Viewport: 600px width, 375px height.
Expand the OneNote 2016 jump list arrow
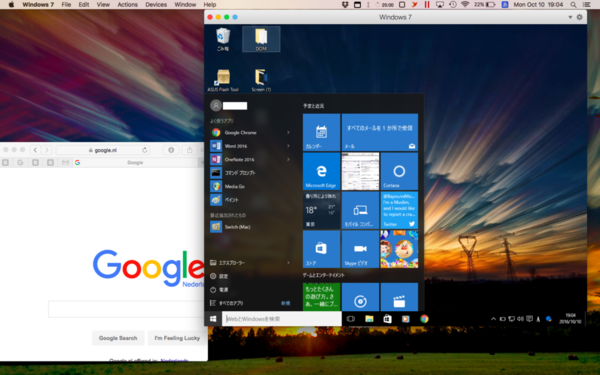click(x=288, y=159)
